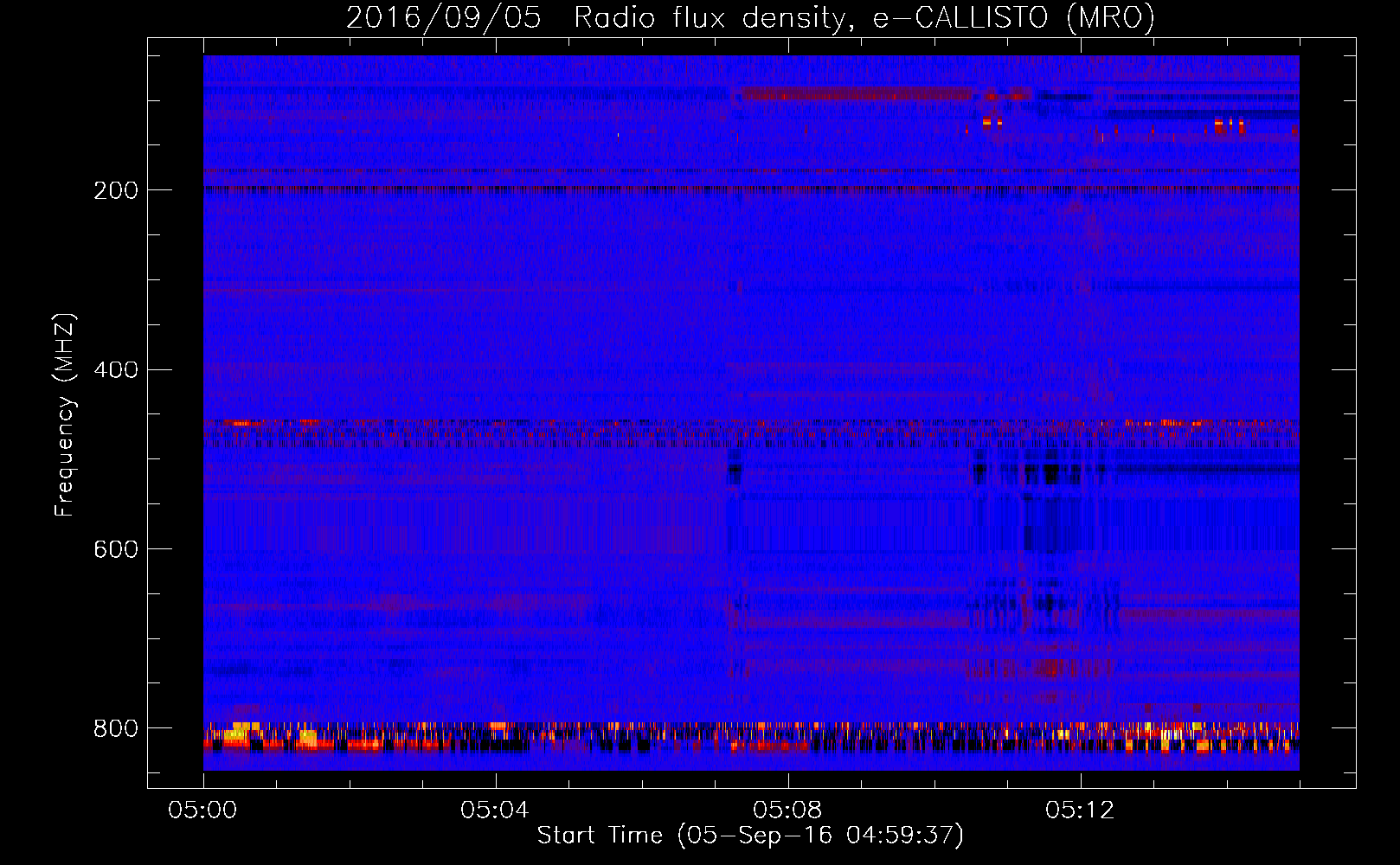Select the '200' frequency axis label
The image size is (1400, 865).
click(116, 190)
